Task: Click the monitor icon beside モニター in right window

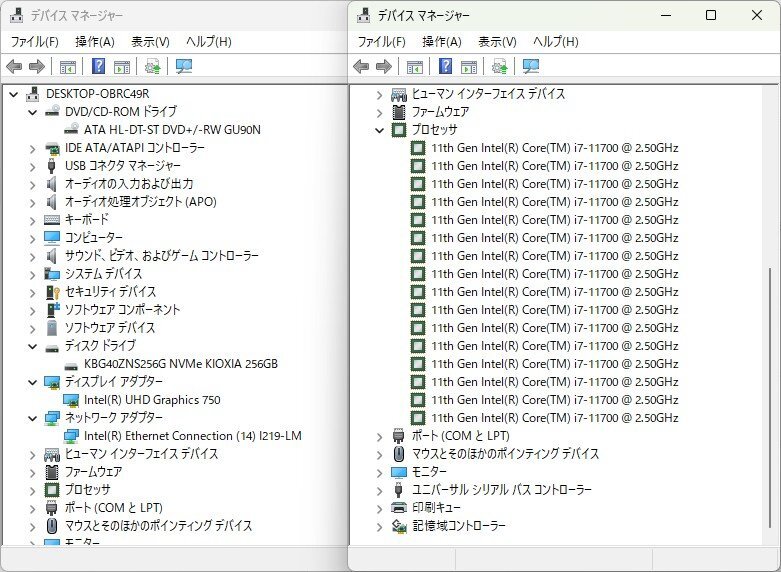Action: coord(399,472)
